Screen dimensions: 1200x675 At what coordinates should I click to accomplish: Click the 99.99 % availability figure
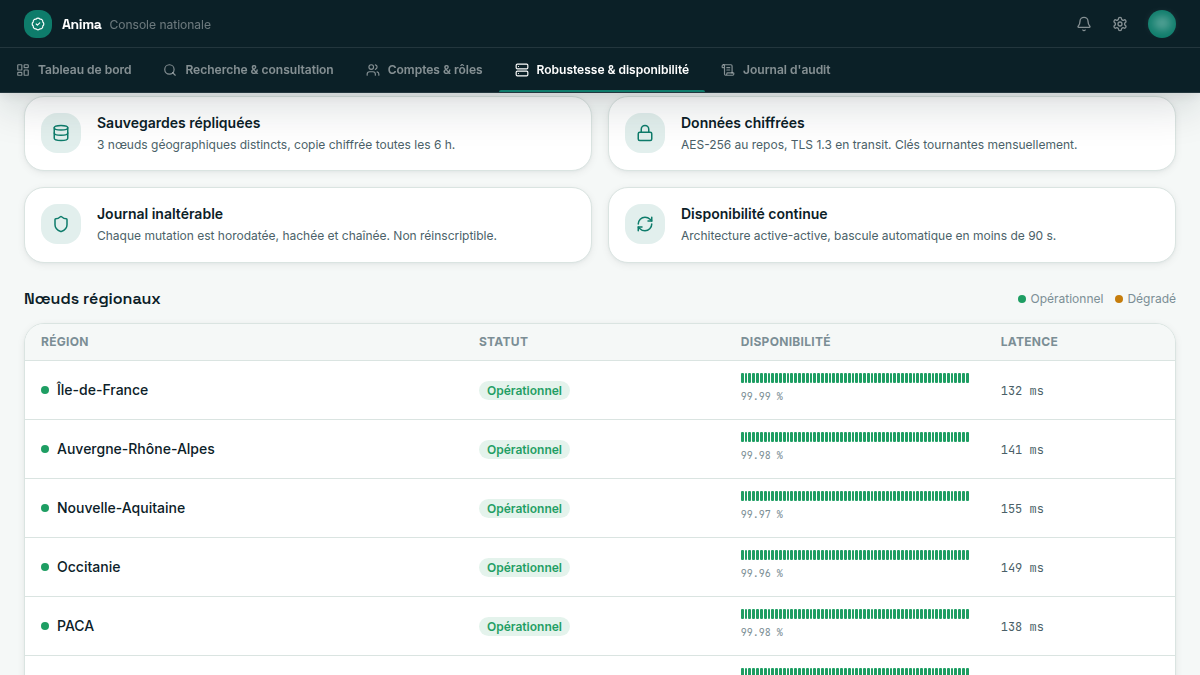pos(762,396)
